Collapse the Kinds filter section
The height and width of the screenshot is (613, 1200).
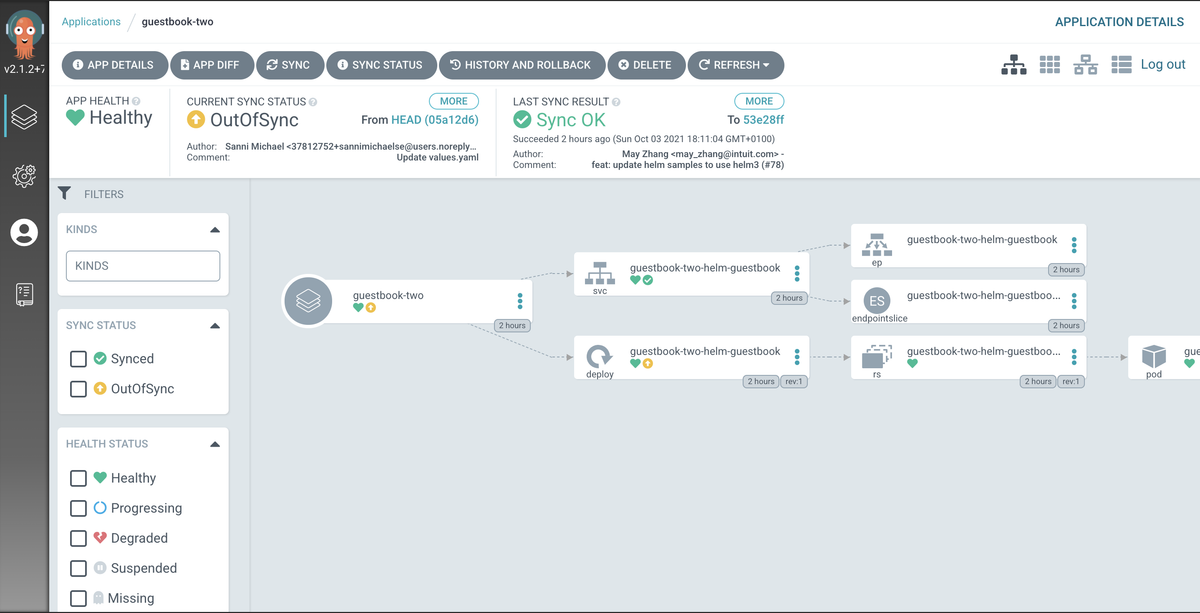(214, 230)
